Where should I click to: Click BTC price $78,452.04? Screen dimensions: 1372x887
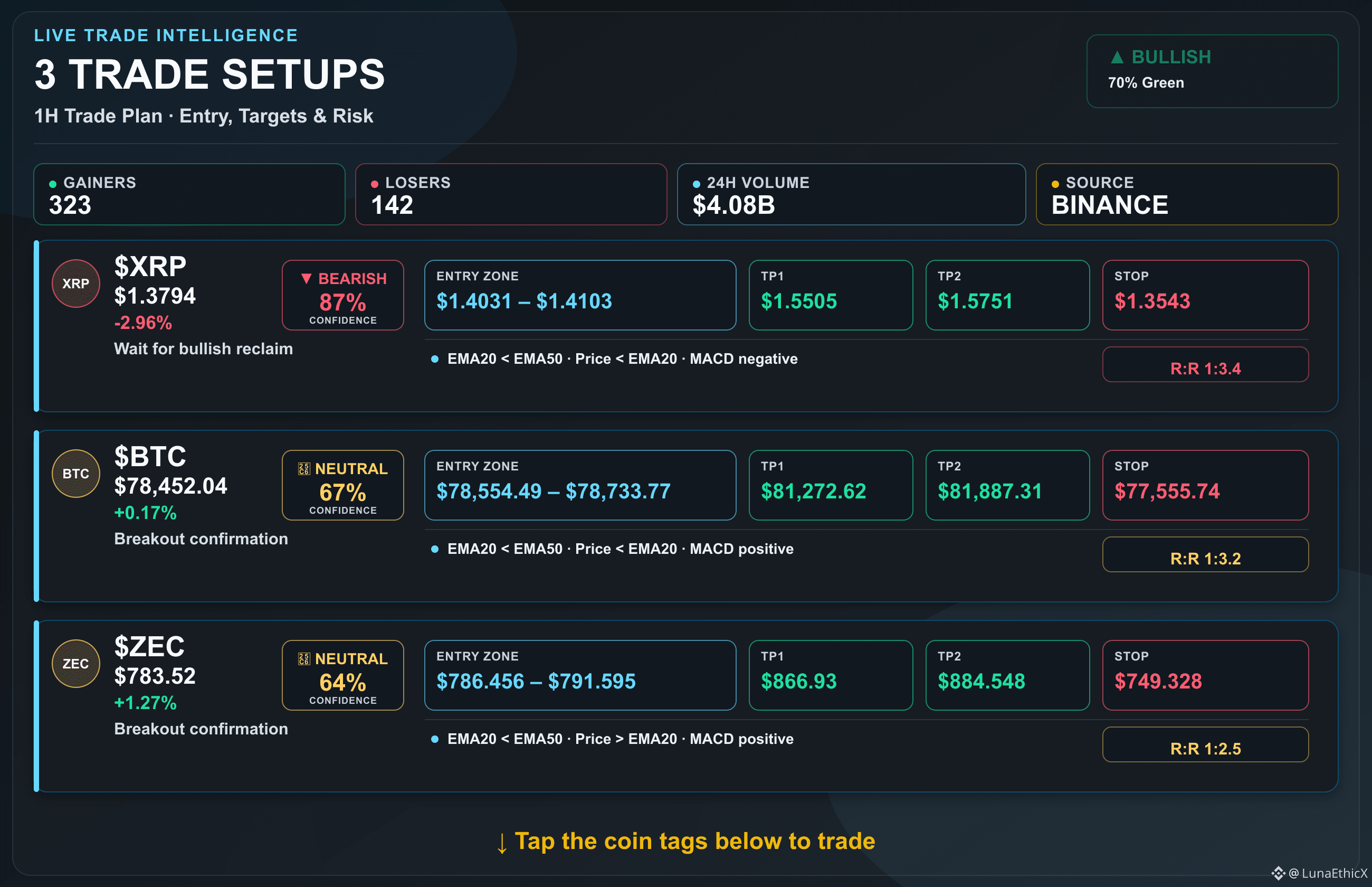point(170,486)
